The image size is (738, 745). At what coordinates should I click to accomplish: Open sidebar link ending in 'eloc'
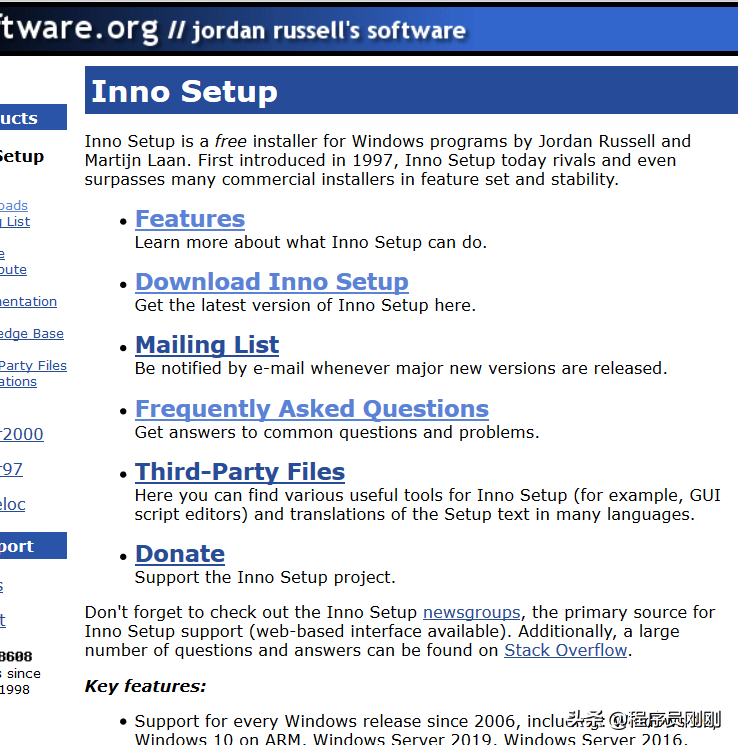pos(13,505)
